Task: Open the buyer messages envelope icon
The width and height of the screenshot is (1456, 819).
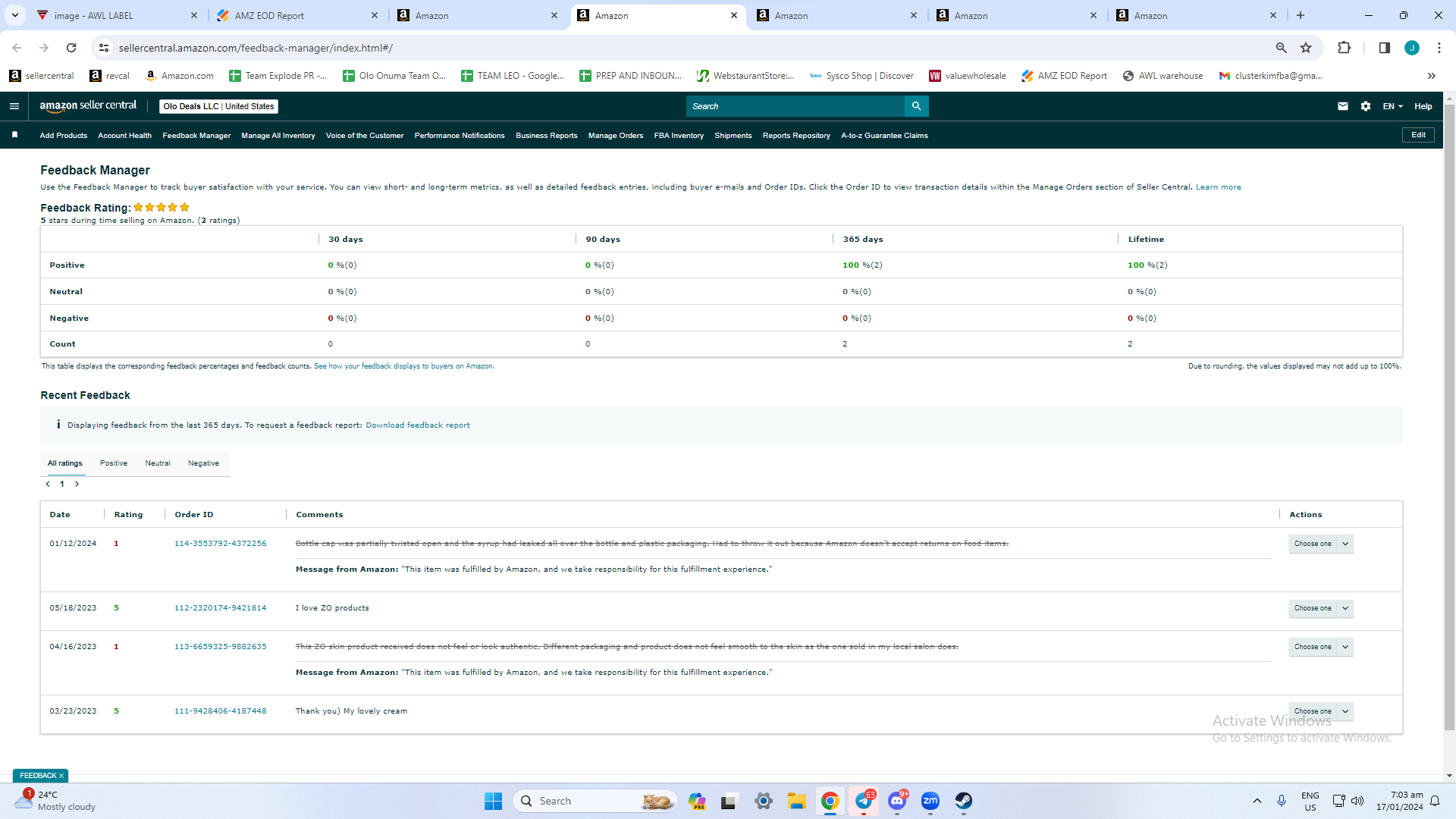Action: point(1343,106)
